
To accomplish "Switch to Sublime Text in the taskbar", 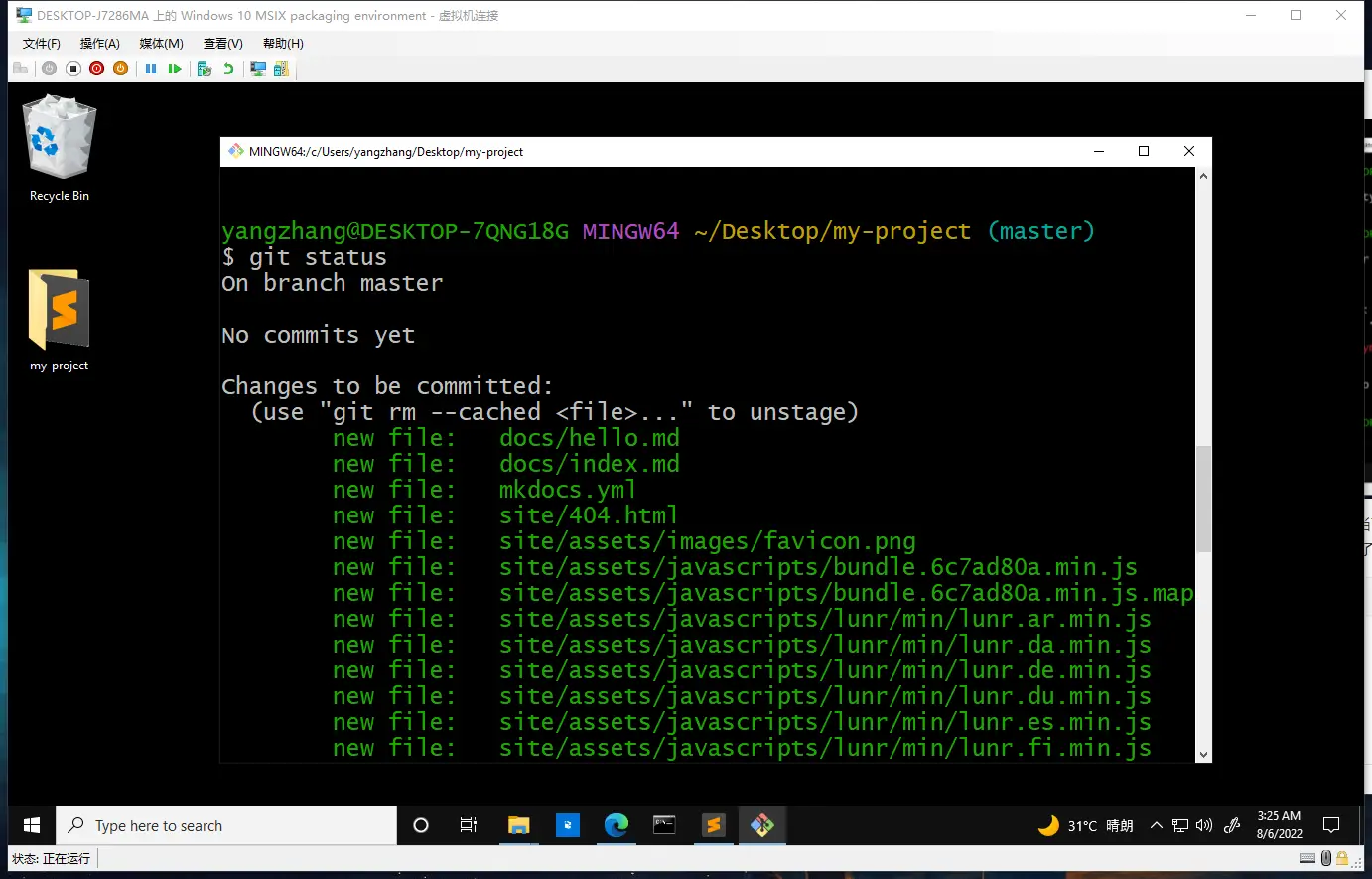I will click(x=713, y=825).
